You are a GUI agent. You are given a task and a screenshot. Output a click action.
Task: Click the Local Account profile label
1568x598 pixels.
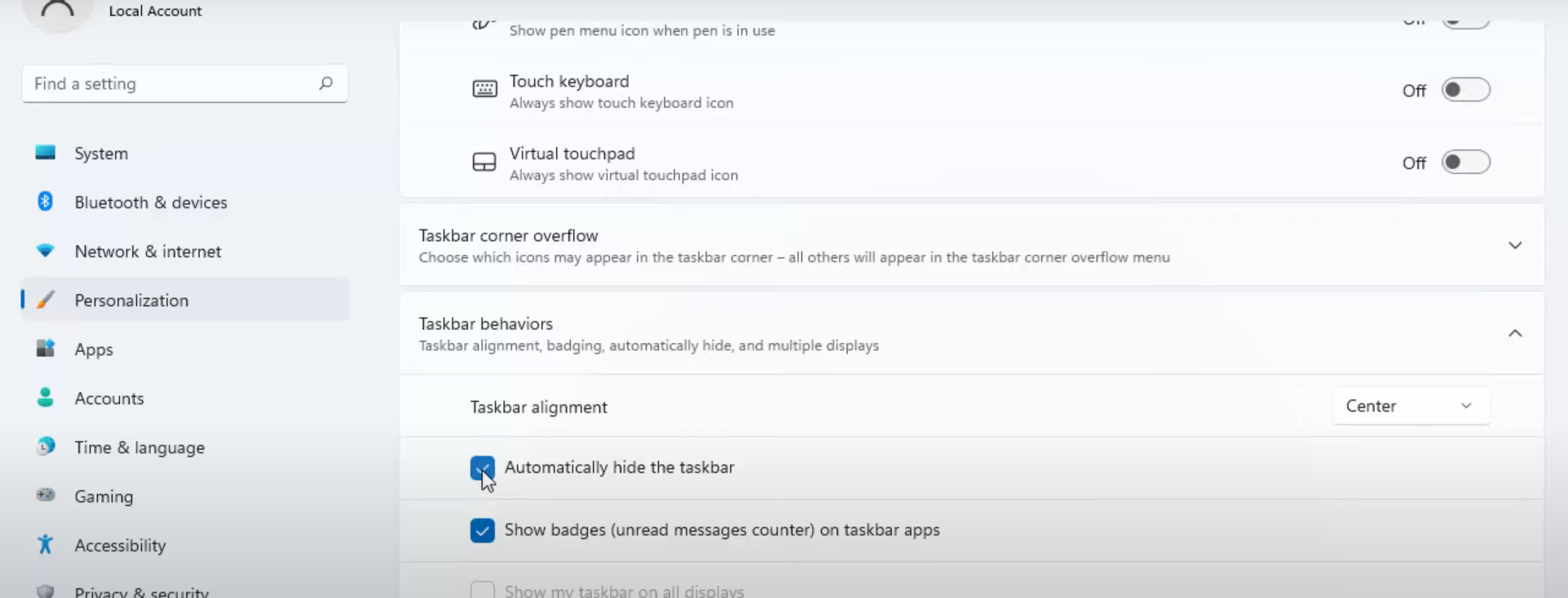pyautogui.click(x=155, y=11)
